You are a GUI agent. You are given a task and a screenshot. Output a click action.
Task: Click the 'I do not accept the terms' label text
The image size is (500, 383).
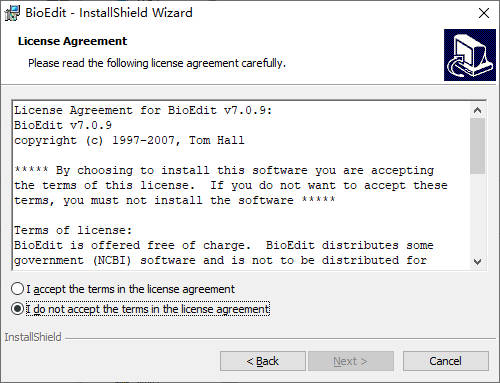pos(148,309)
